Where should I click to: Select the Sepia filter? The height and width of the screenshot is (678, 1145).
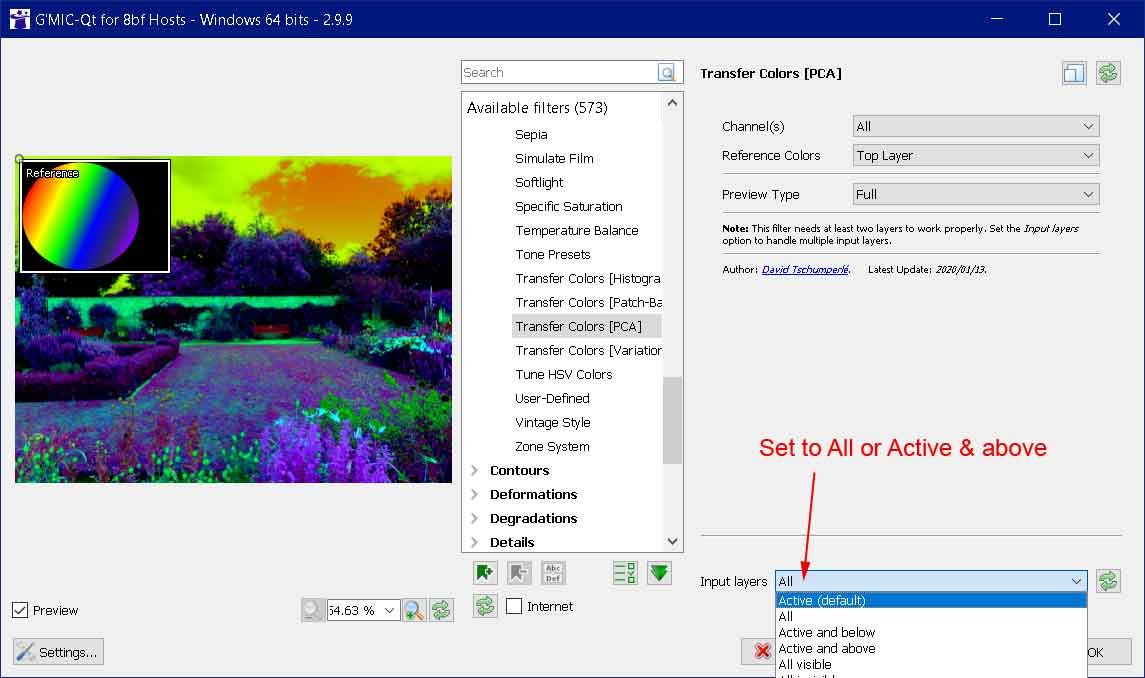(531, 134)
